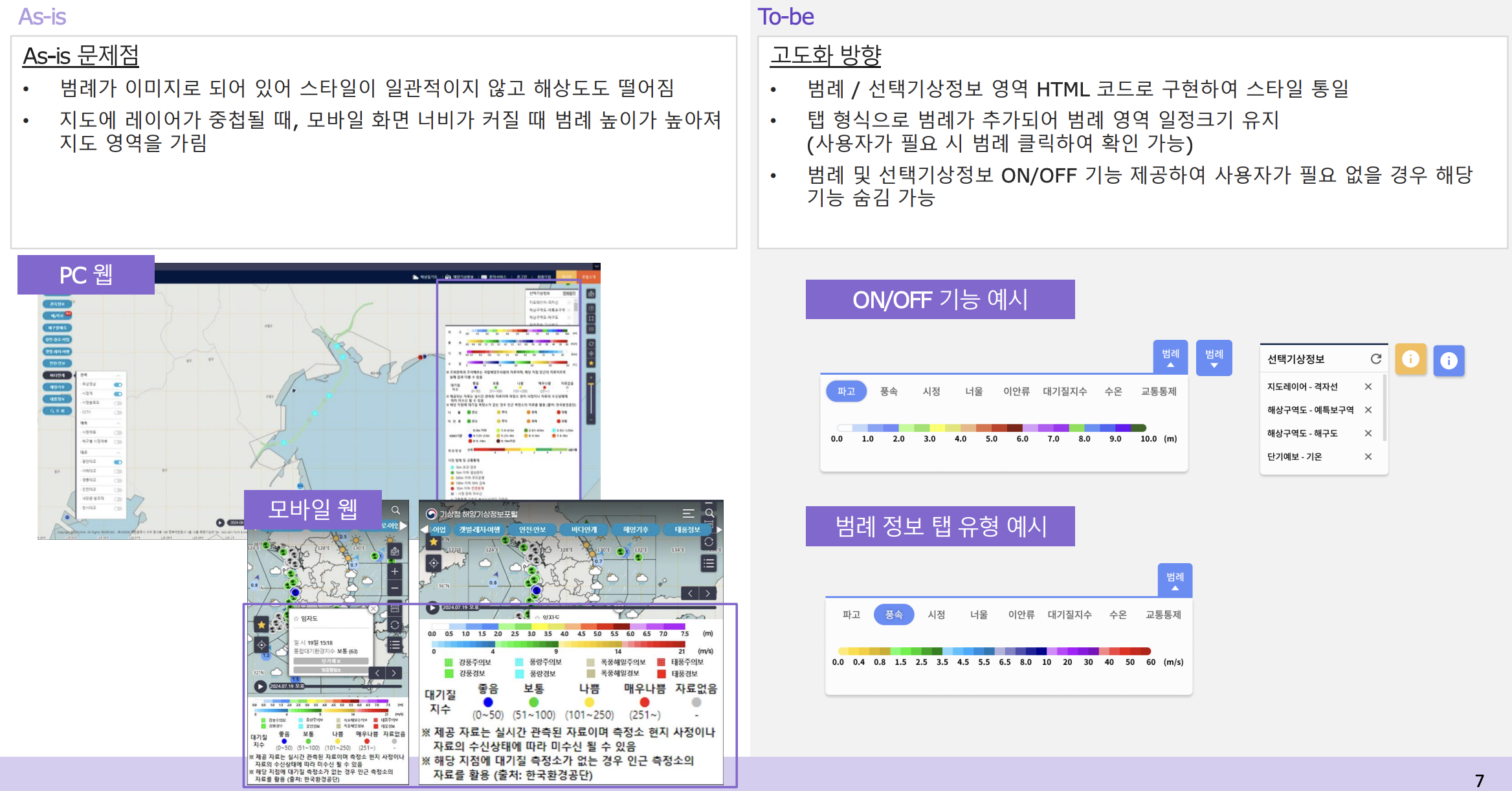This screenshot has height=791, width=1512.
Task: Tap the 태풍정보 category pill
Action: click(687, 529)
